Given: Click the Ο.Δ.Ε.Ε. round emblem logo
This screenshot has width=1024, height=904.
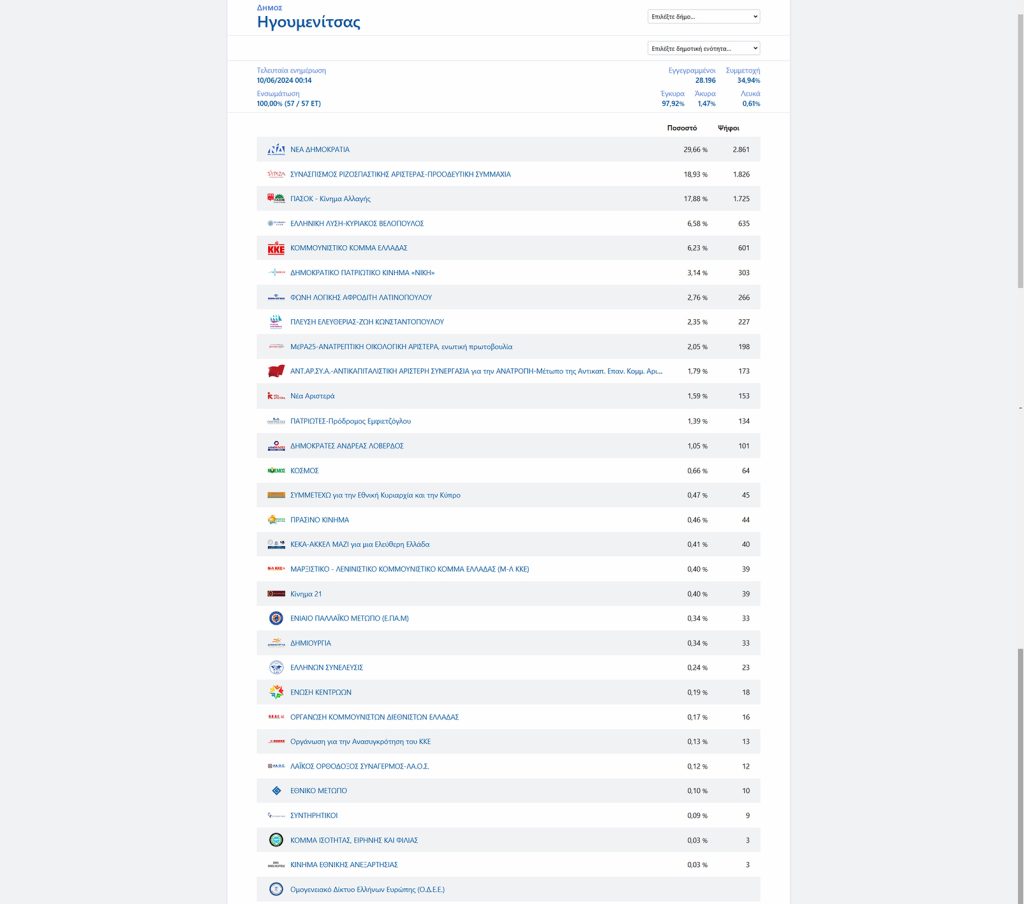Looking at the screenshot, I should [x=276, y=890].
